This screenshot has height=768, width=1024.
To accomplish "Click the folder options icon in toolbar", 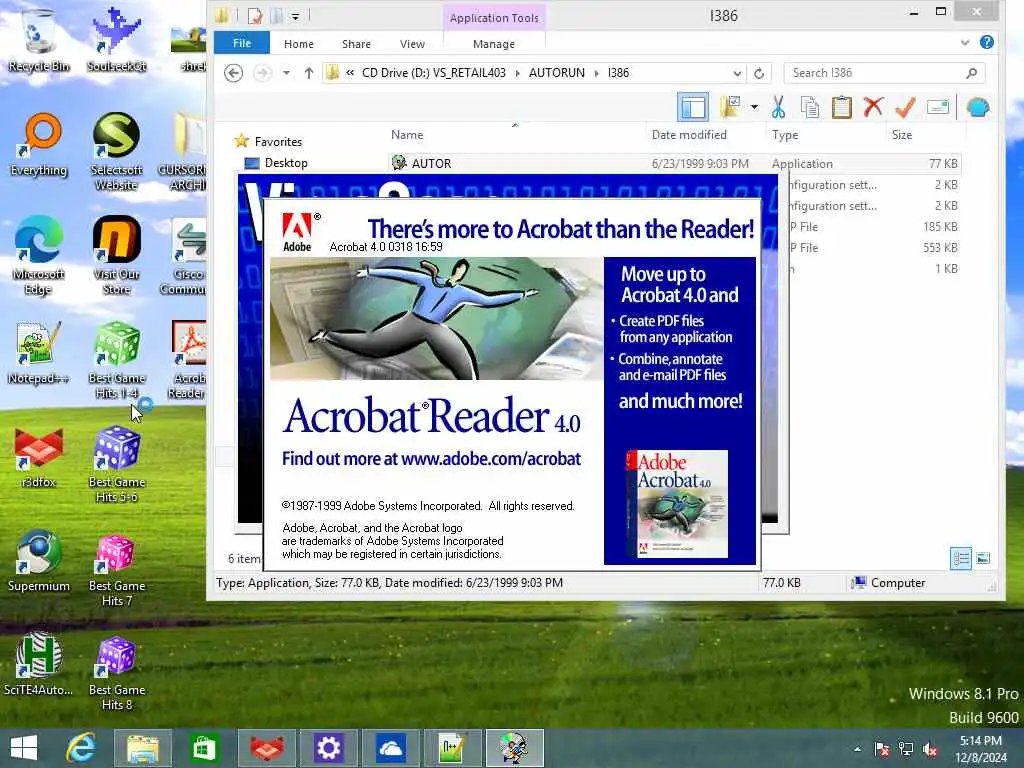I will coord(730,107).
